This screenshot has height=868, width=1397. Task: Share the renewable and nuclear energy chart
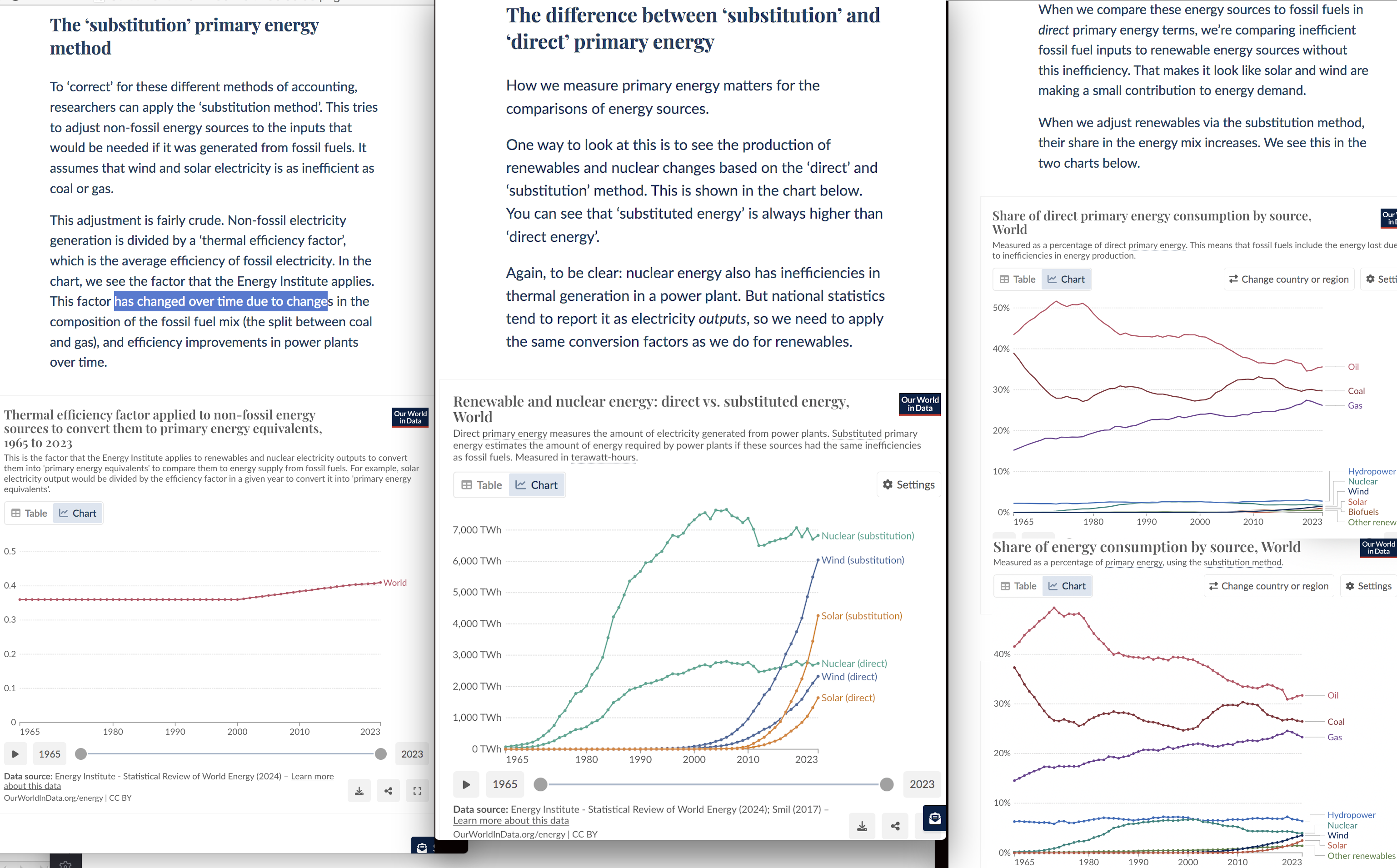click(x=895, y=826)
